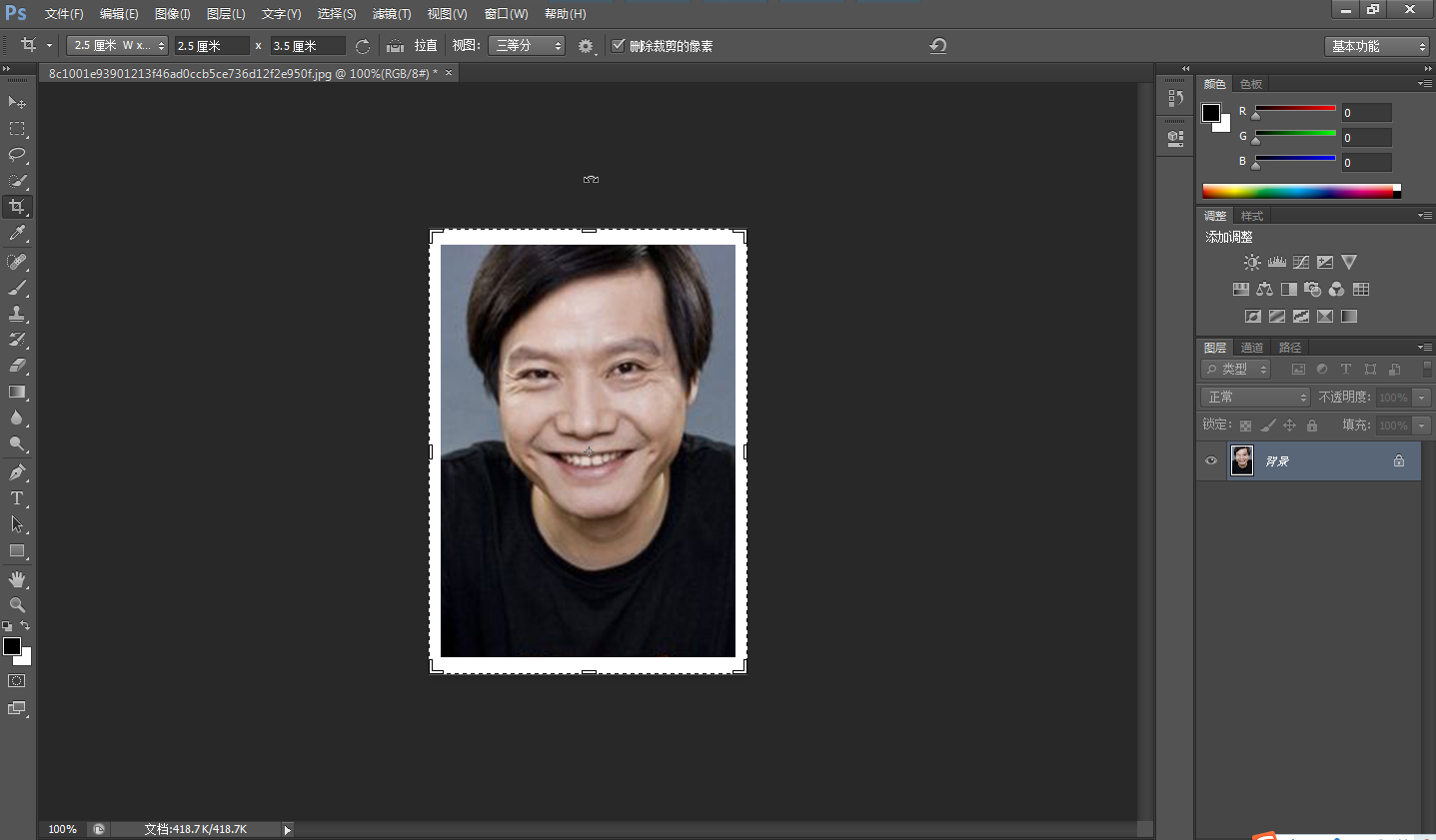The image size is (1436, 840).
Task: Add a Color Balance adjustment
Action: pyautogui.click(x=1264, y=290)
